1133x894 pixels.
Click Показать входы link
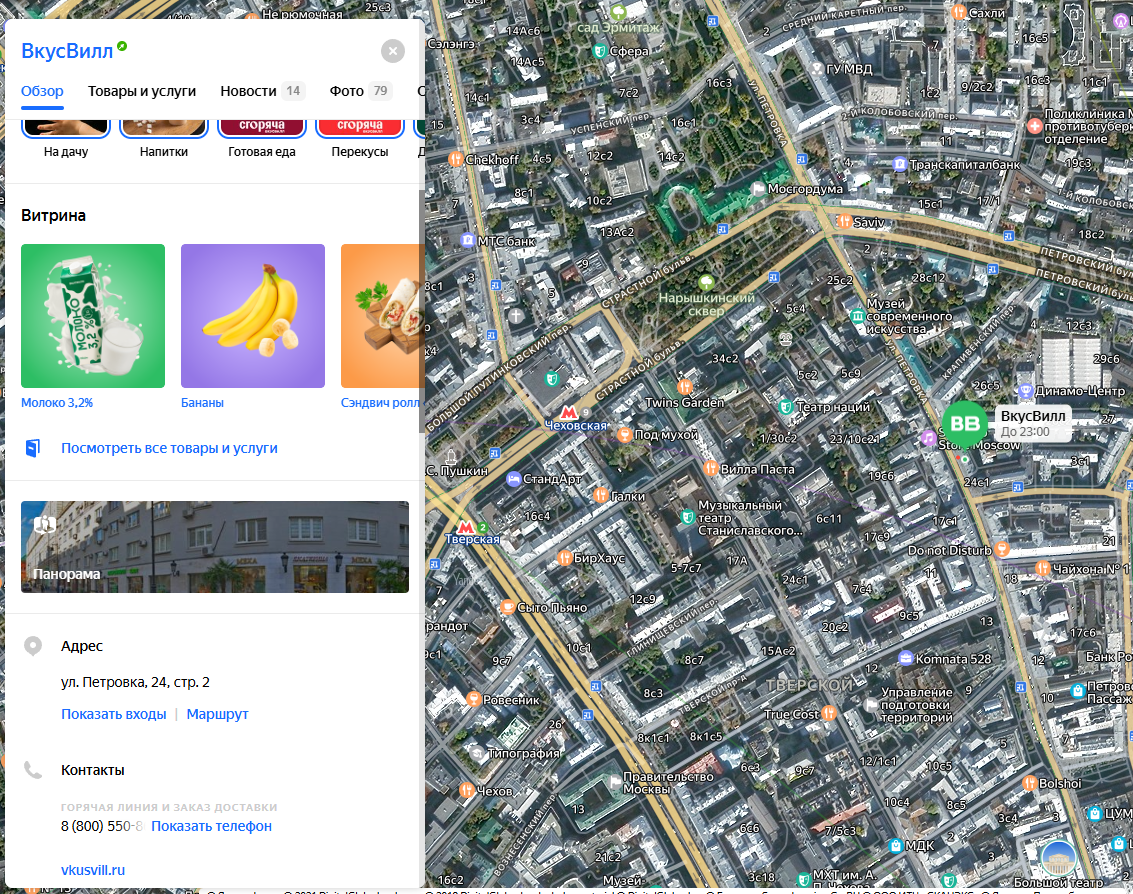(x=113, y=714)
